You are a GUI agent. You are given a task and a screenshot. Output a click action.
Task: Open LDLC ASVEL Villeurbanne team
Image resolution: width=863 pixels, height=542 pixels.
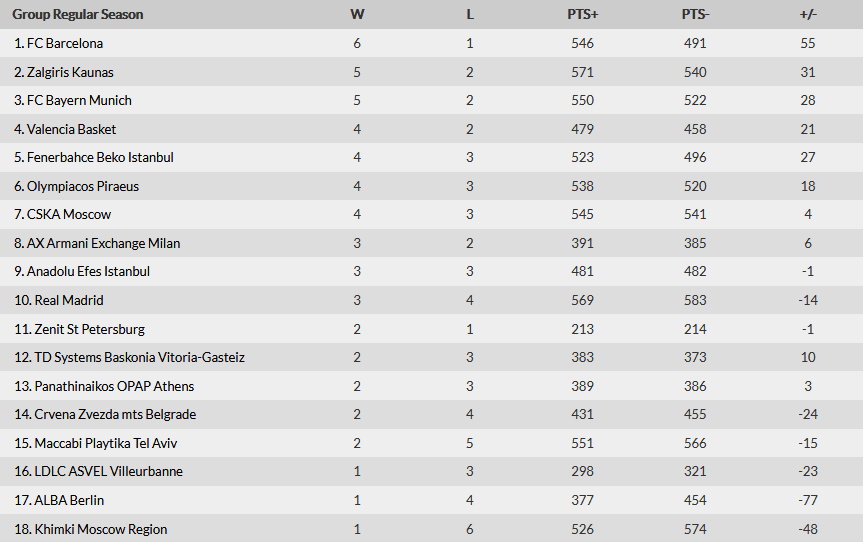[x=109, y=471]
